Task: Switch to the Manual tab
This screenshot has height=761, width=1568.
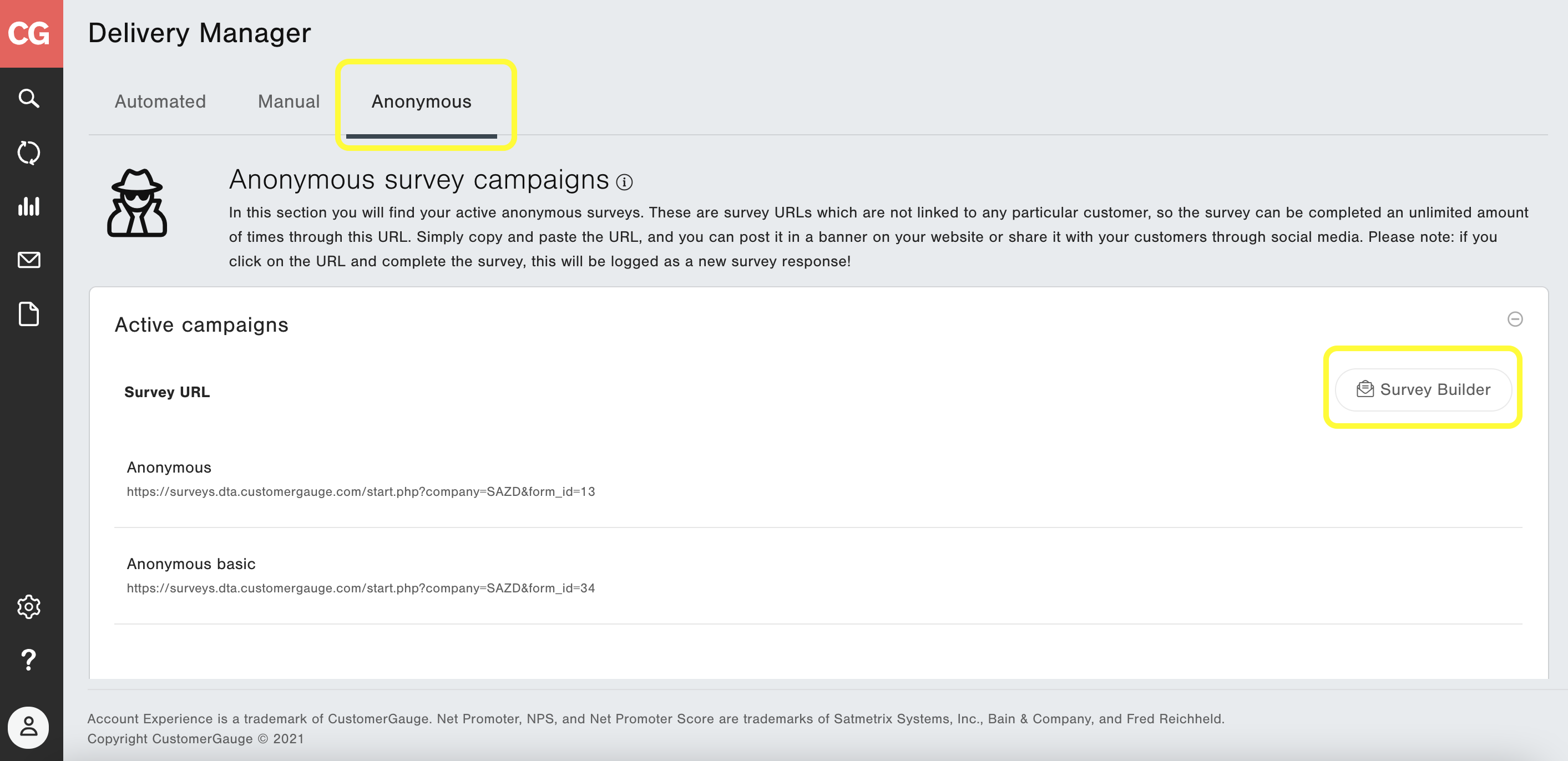Action: point(289,102)
